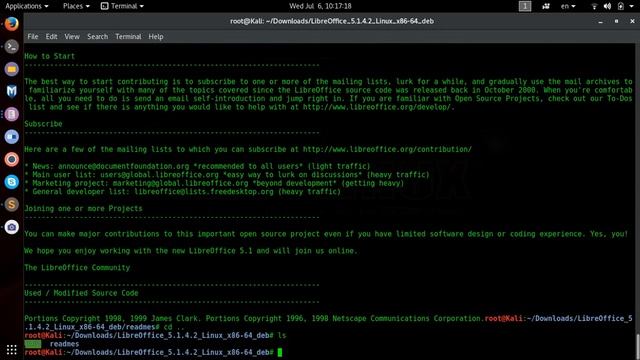Screen dimensions: 640x360
Task: Click the 'Portions Copyright 1998, 1999 James Clark' text
Action: tap(111, 318)
